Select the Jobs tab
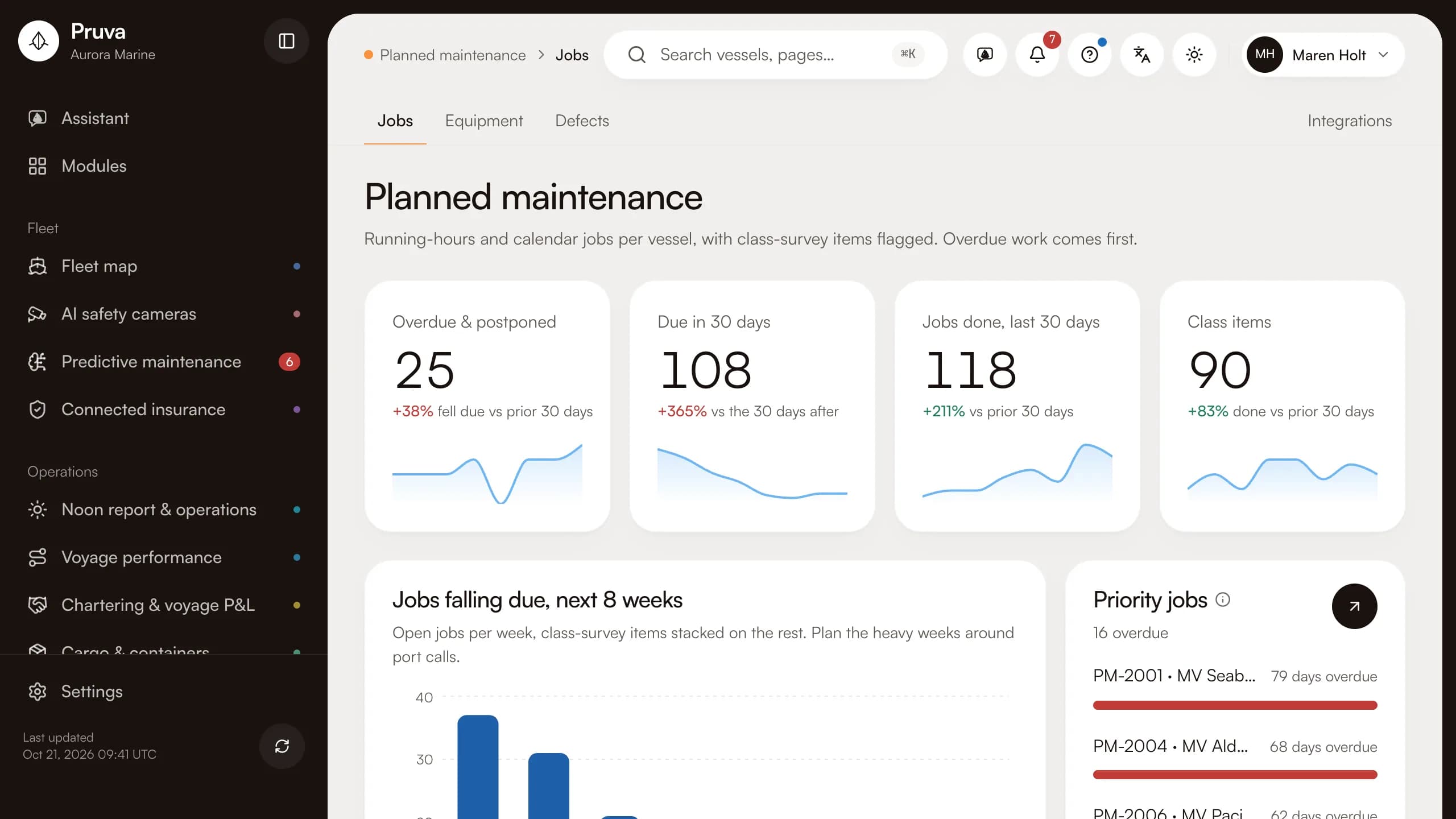Screen dimensions: 1456x819 click(x=395, y=121)
